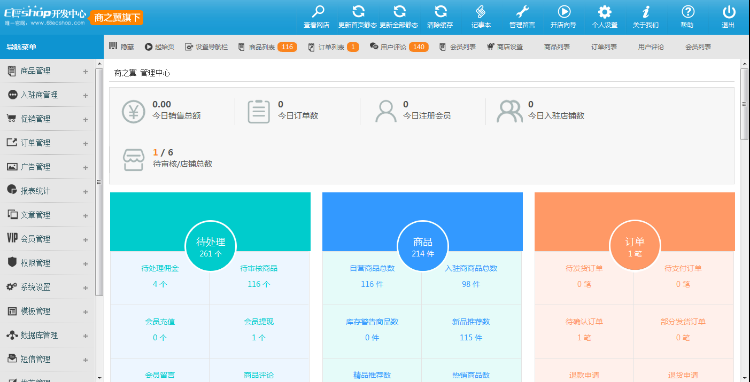Open 用户评论 shortcut with 140 badge

(x=399, y=47)
